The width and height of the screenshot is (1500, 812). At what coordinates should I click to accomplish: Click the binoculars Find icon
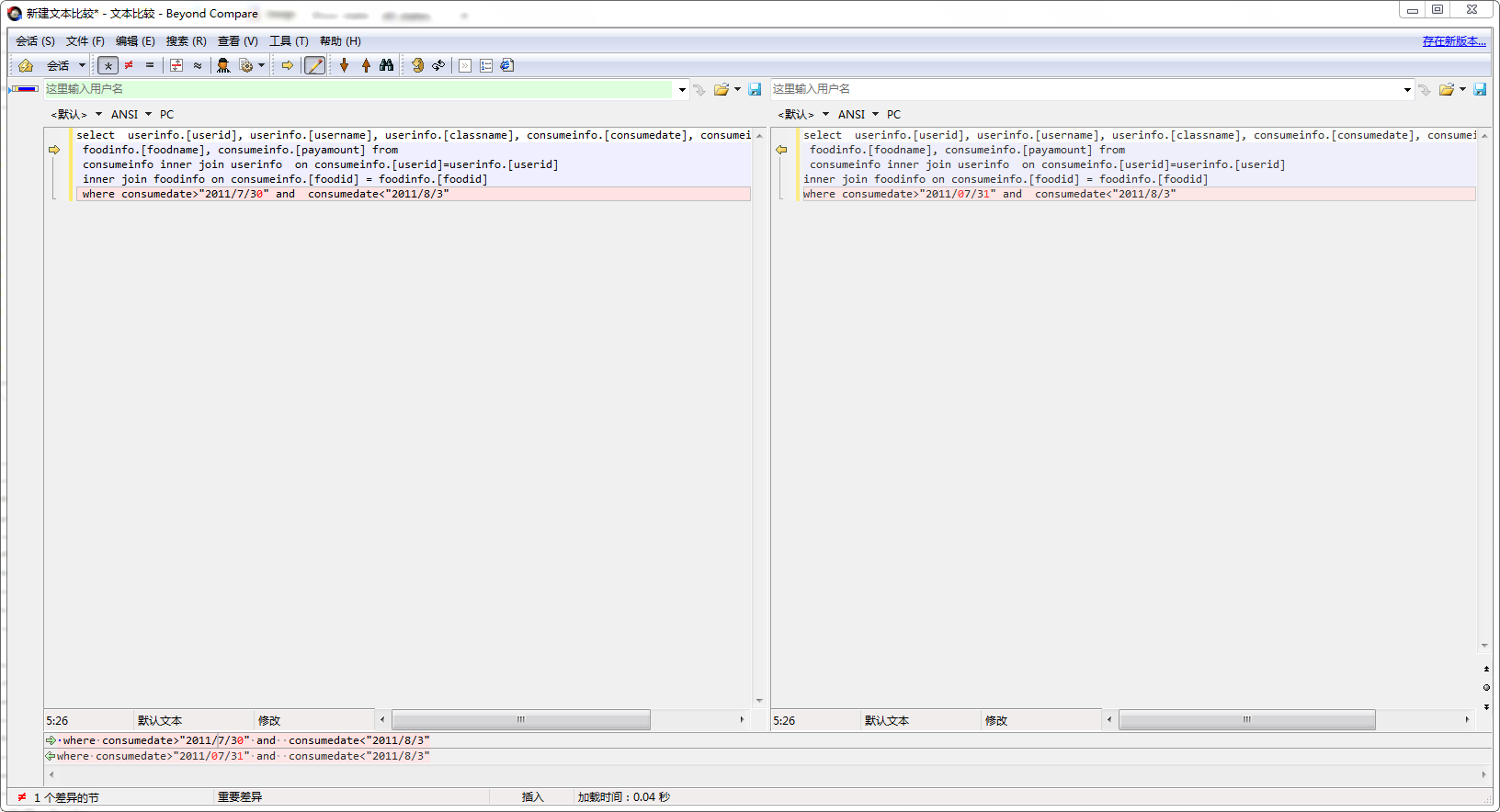coord(386,65)
